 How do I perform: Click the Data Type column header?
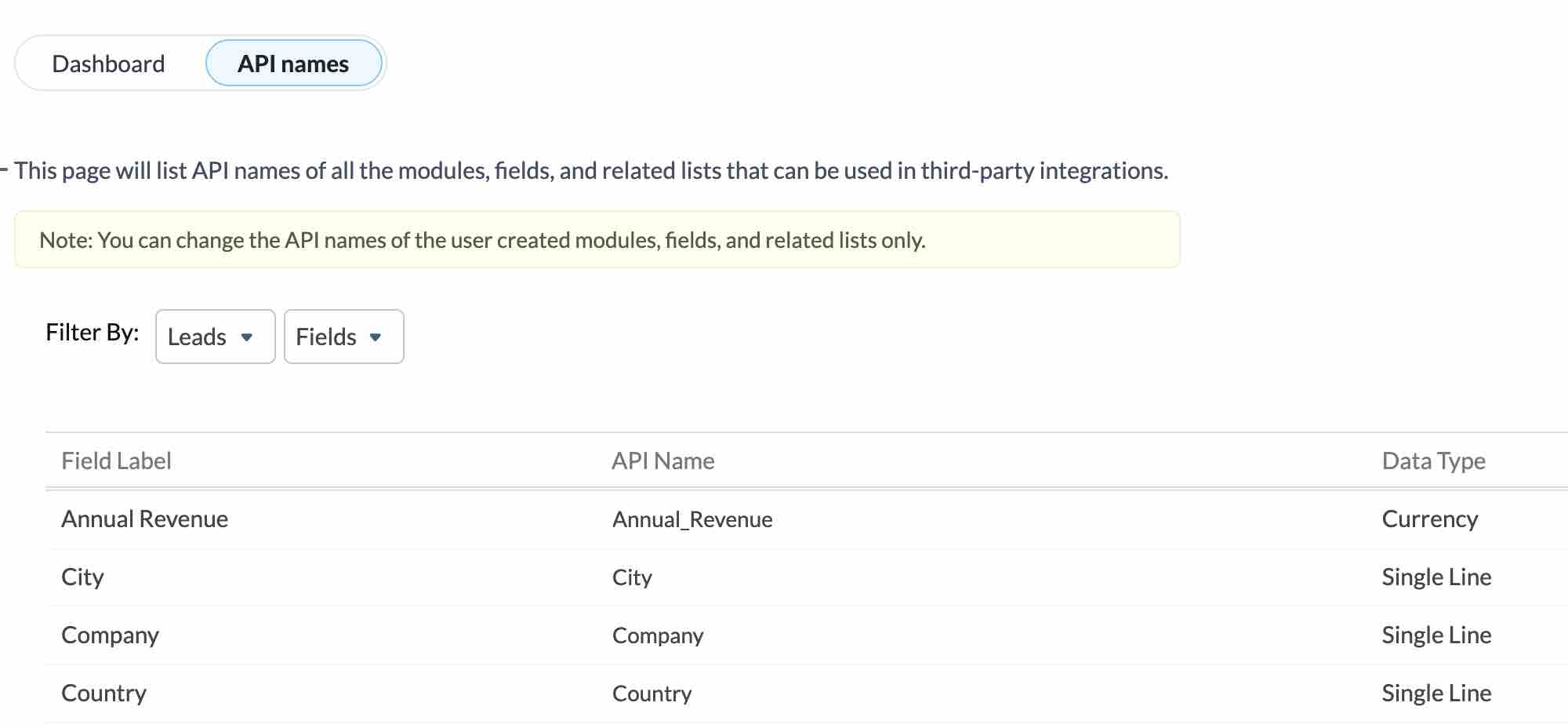[1434, 460]
